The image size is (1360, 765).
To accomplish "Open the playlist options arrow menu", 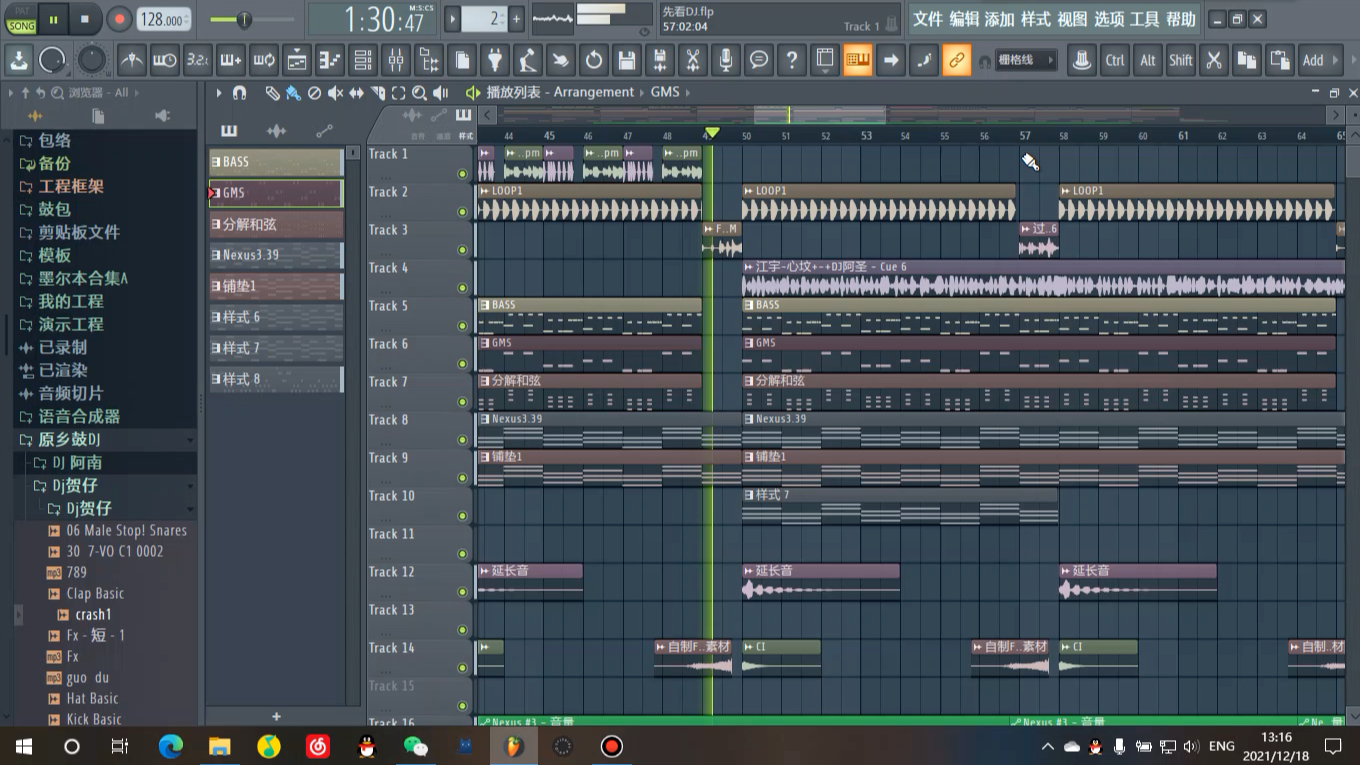I will tap(219, 93).
